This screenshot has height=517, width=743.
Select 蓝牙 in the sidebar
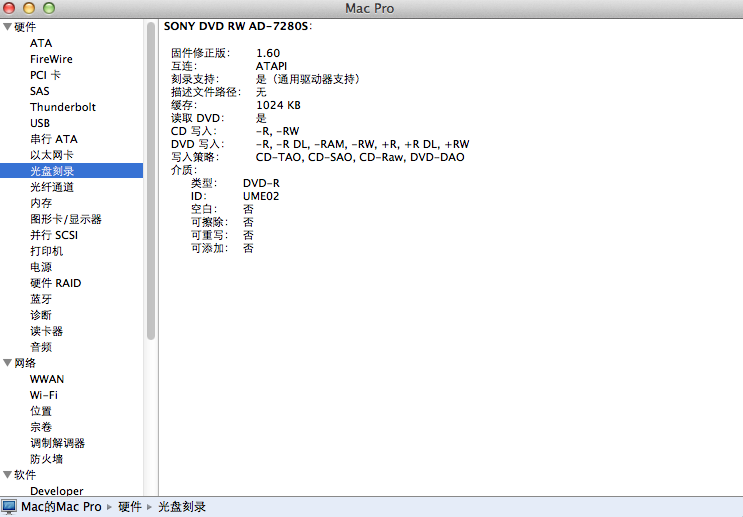coord(41,299)
